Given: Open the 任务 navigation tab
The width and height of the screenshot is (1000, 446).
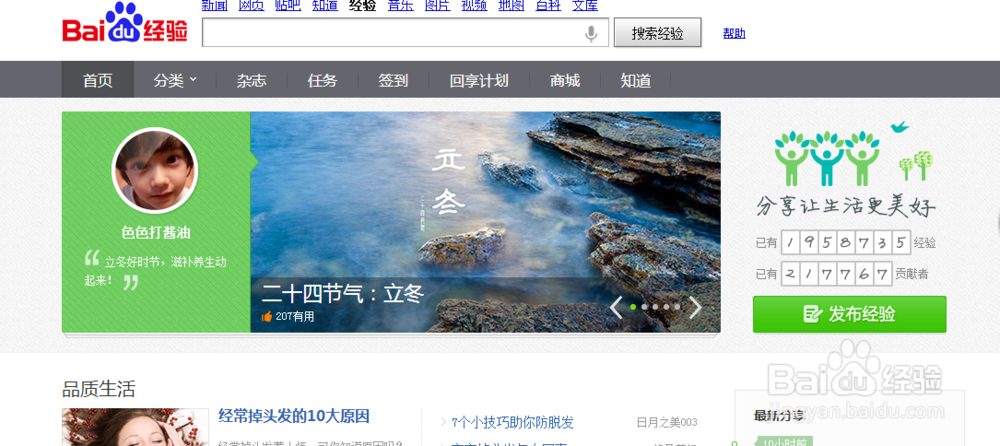Looking at the screenshot, I should 322,80.
